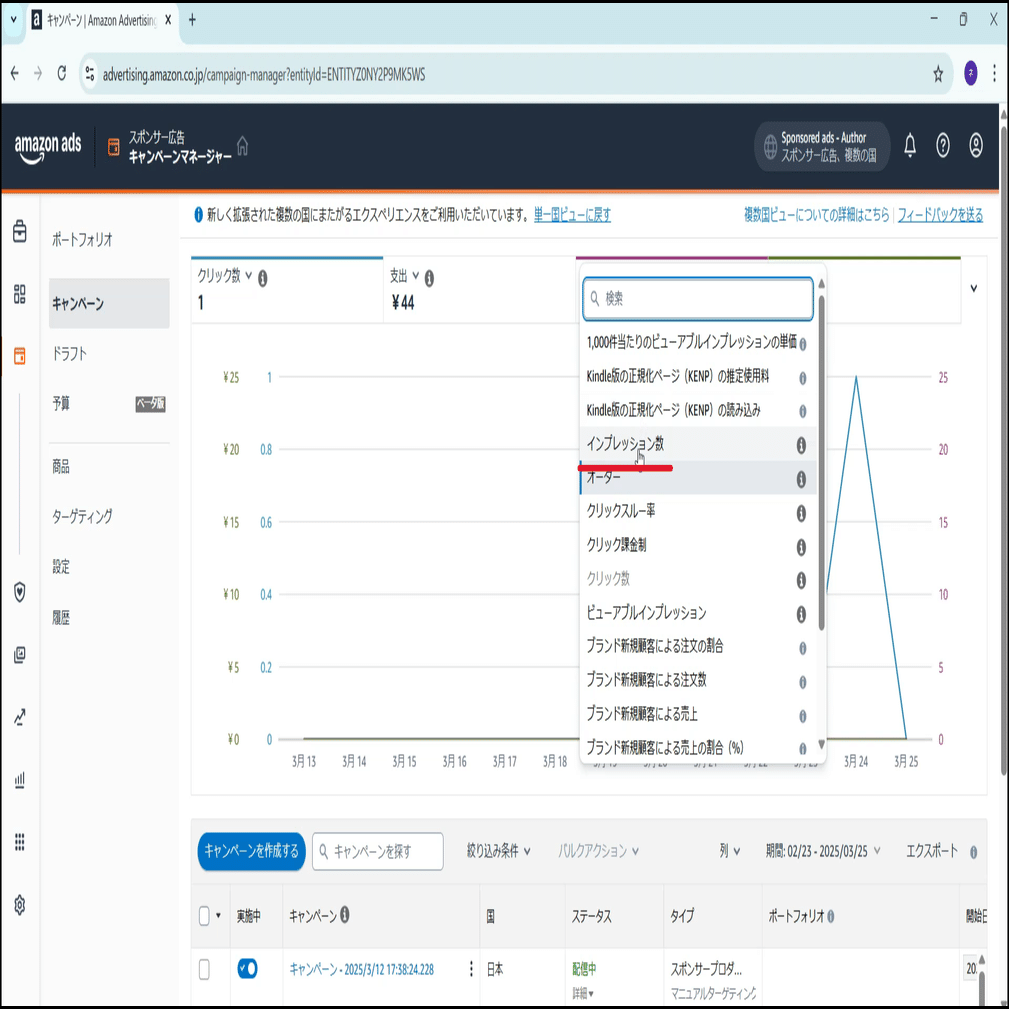Expand 詳細 under 配信中 status
The image size is (1009, 1009).
coord(583,994)
